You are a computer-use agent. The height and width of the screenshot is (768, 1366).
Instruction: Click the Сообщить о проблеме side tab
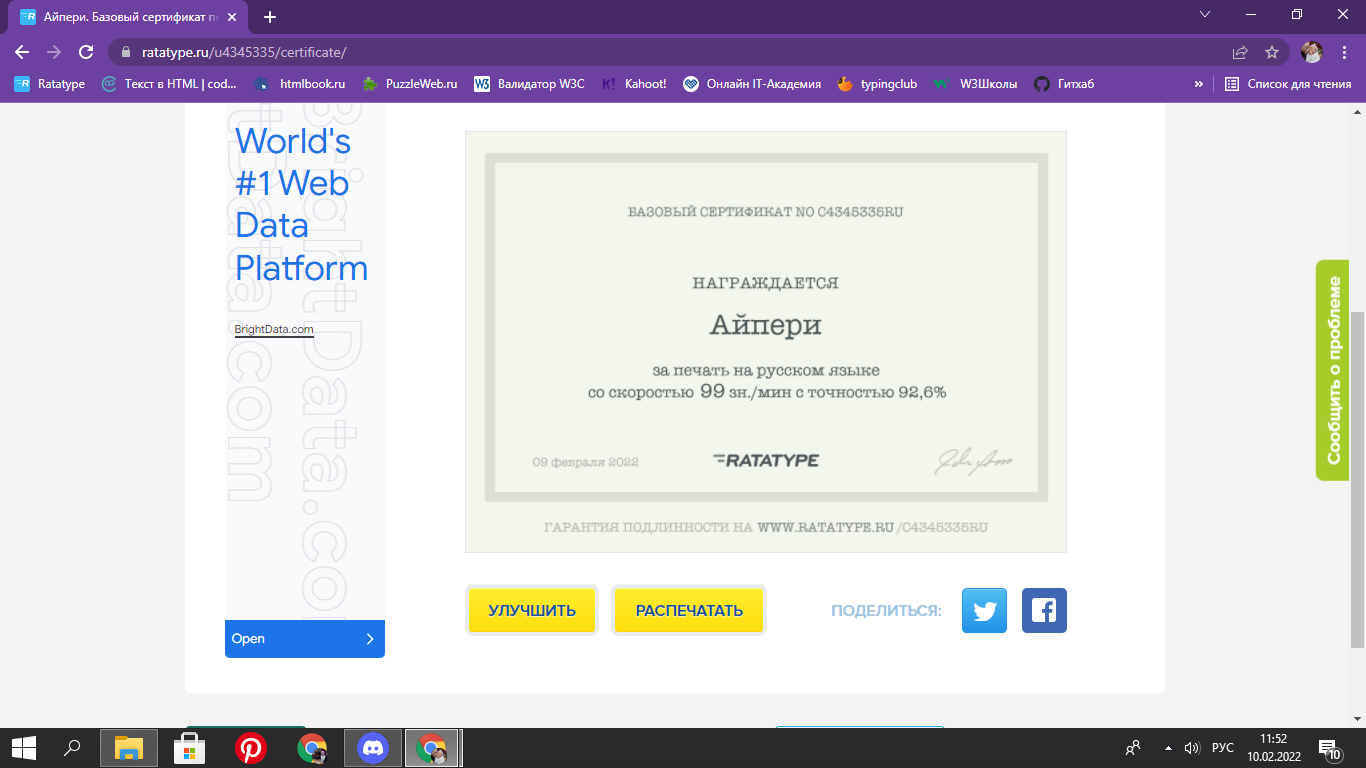coord(1332,370)
